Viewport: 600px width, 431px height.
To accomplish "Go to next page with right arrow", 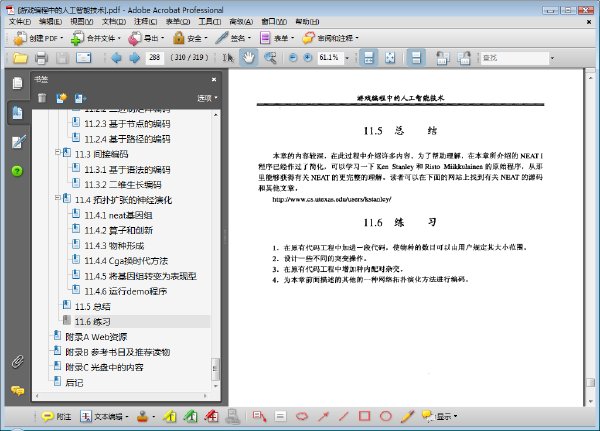I will coord(135,58).
